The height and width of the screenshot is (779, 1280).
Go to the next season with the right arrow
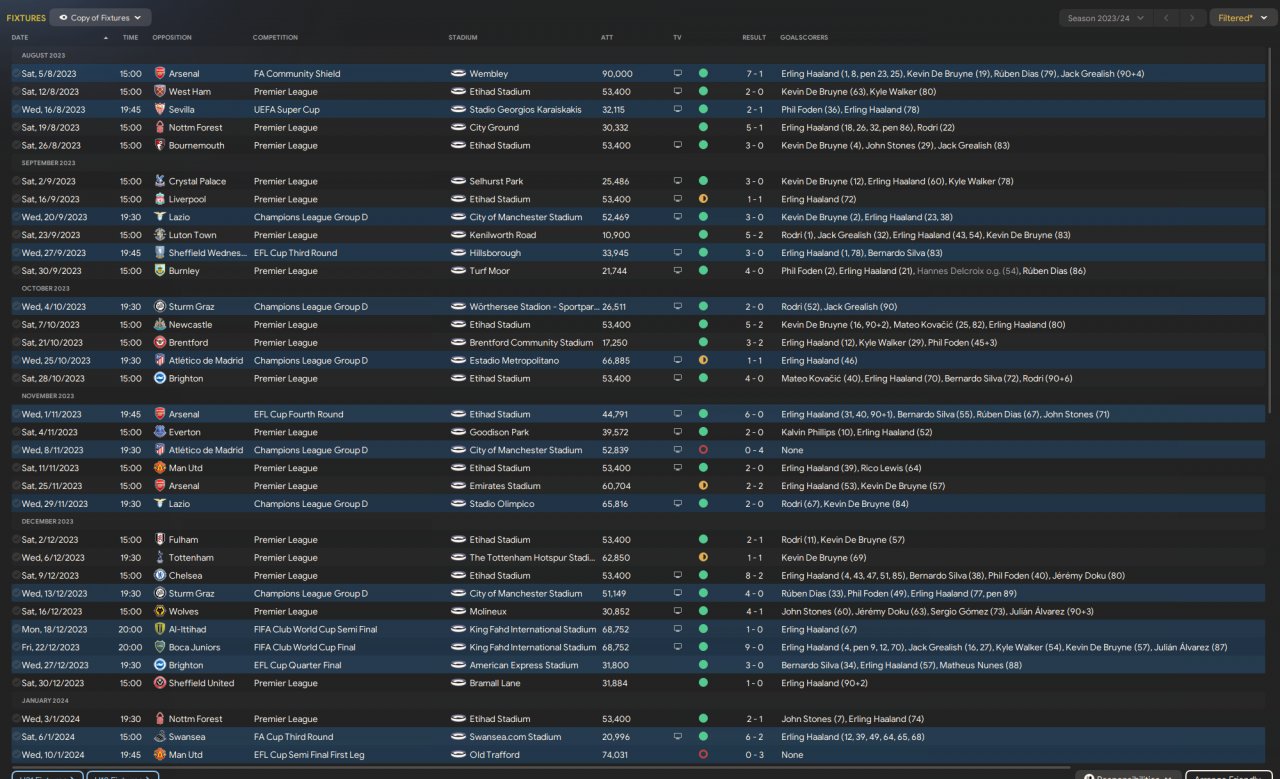click(1191, 18)
